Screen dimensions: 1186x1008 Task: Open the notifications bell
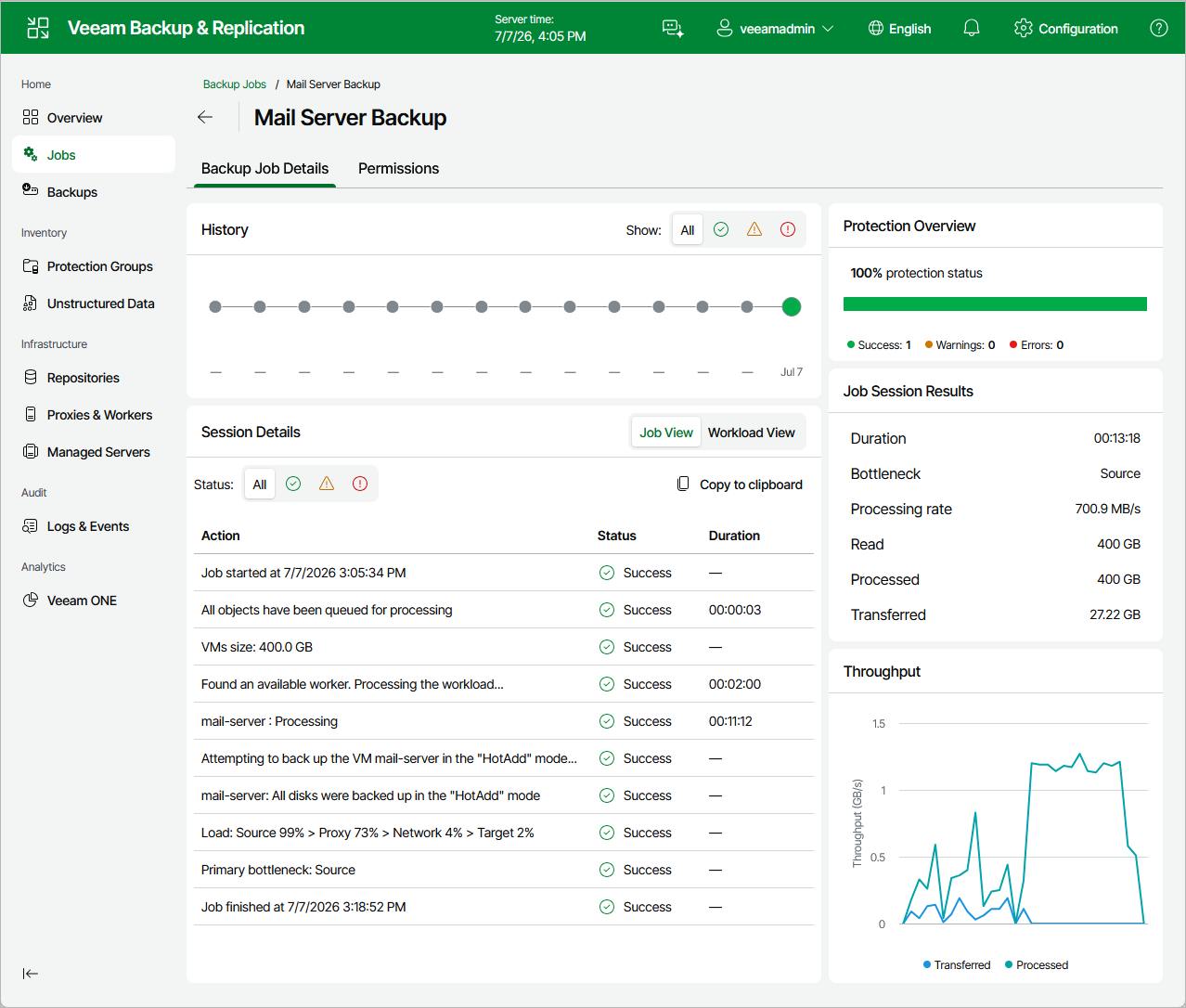coord(972,28)
